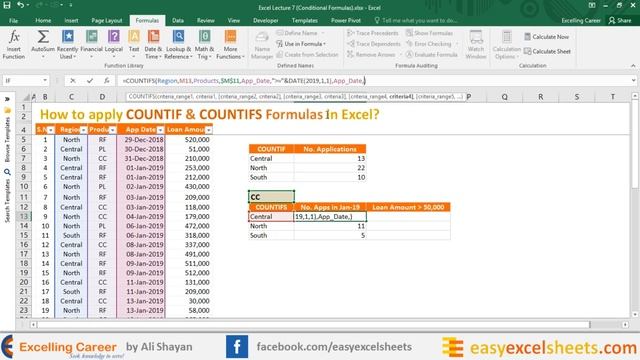Click inside the formula bar text
Viewport: 640px width, 360px height.
243,81
